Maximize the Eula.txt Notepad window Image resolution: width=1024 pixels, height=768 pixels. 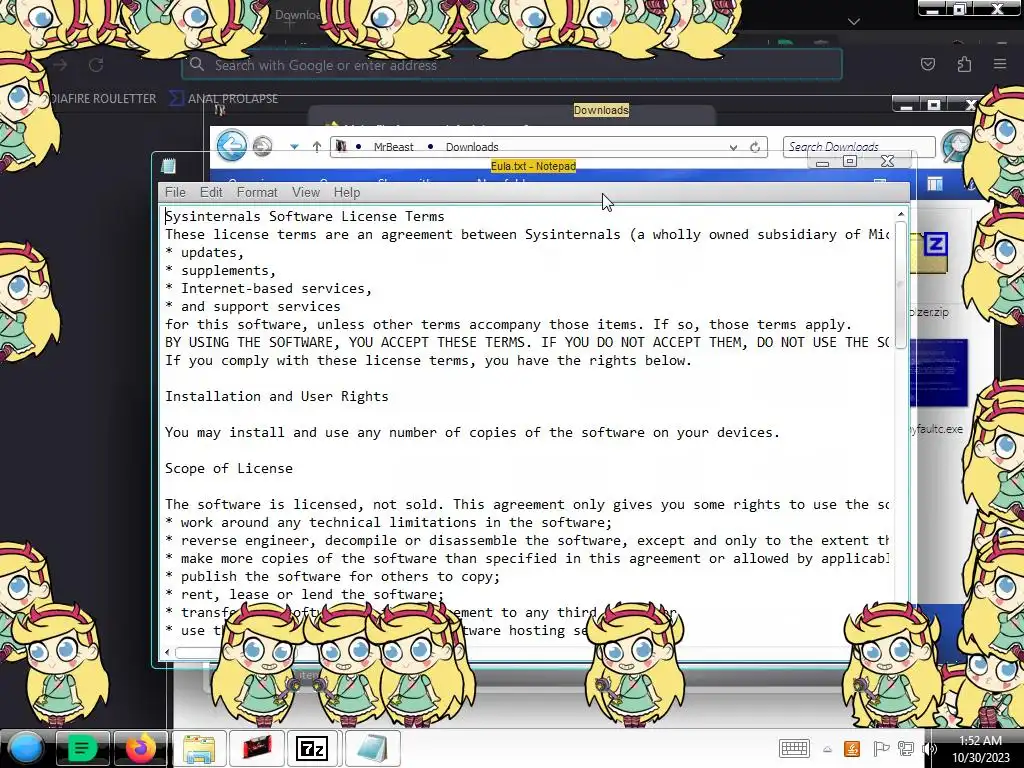850,161
